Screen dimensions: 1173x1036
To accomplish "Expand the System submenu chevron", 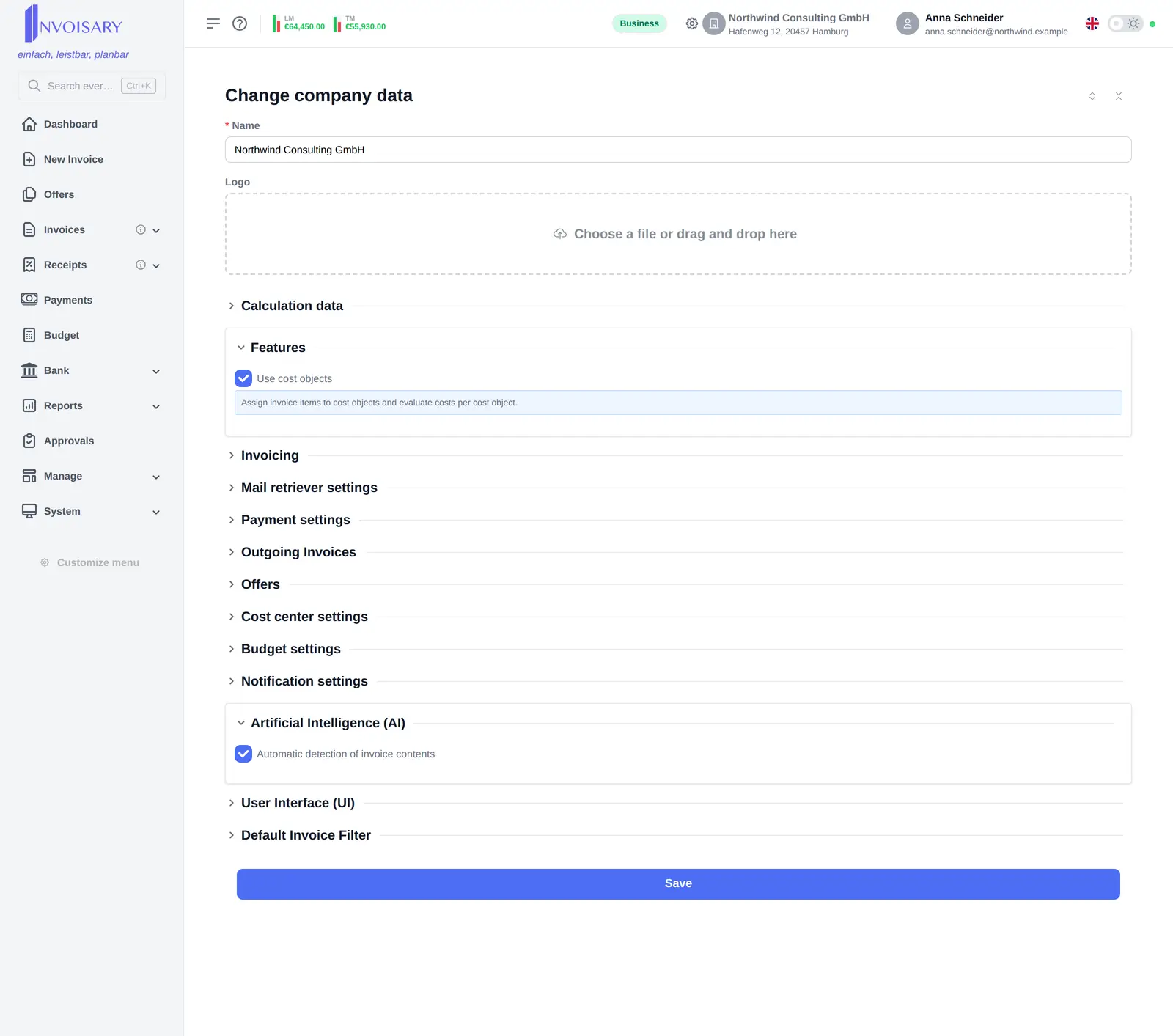I will pos(156,512).
